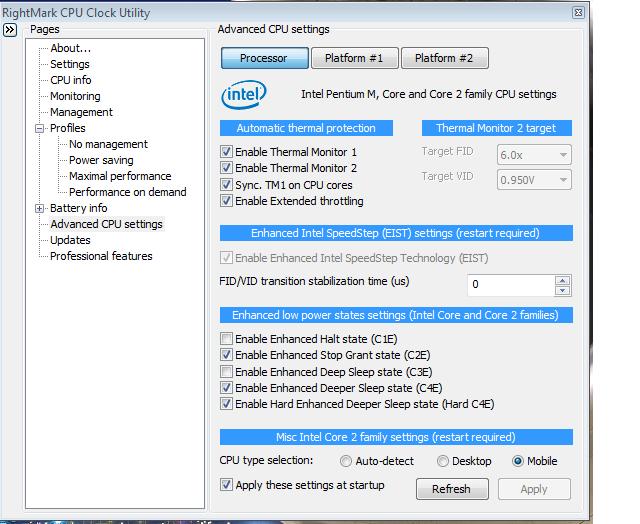Click the Enhanced Intel SpeedStep (EIST) settings header
This screenshot has height=524, width=640.
[396, 233]
